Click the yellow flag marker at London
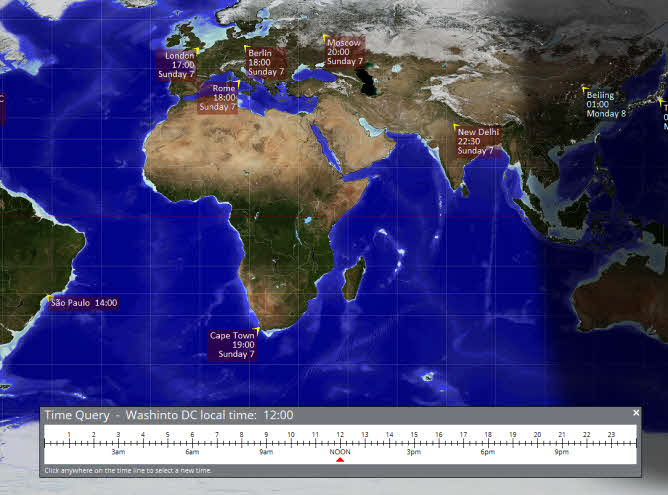The height and width of the screenshot is (495, 668). pyautogui.click(x=197, y=51)
